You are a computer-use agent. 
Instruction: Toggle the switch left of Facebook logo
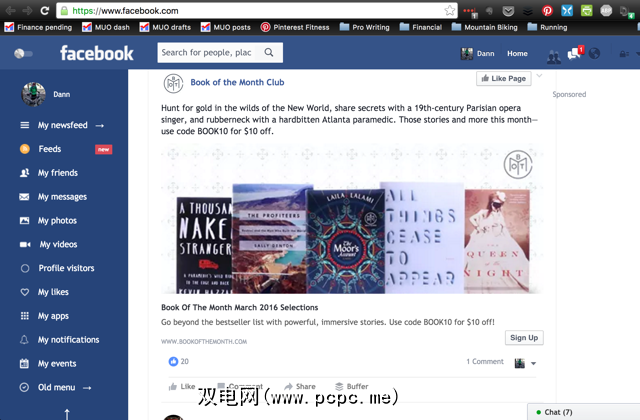[x=23, y=53]
